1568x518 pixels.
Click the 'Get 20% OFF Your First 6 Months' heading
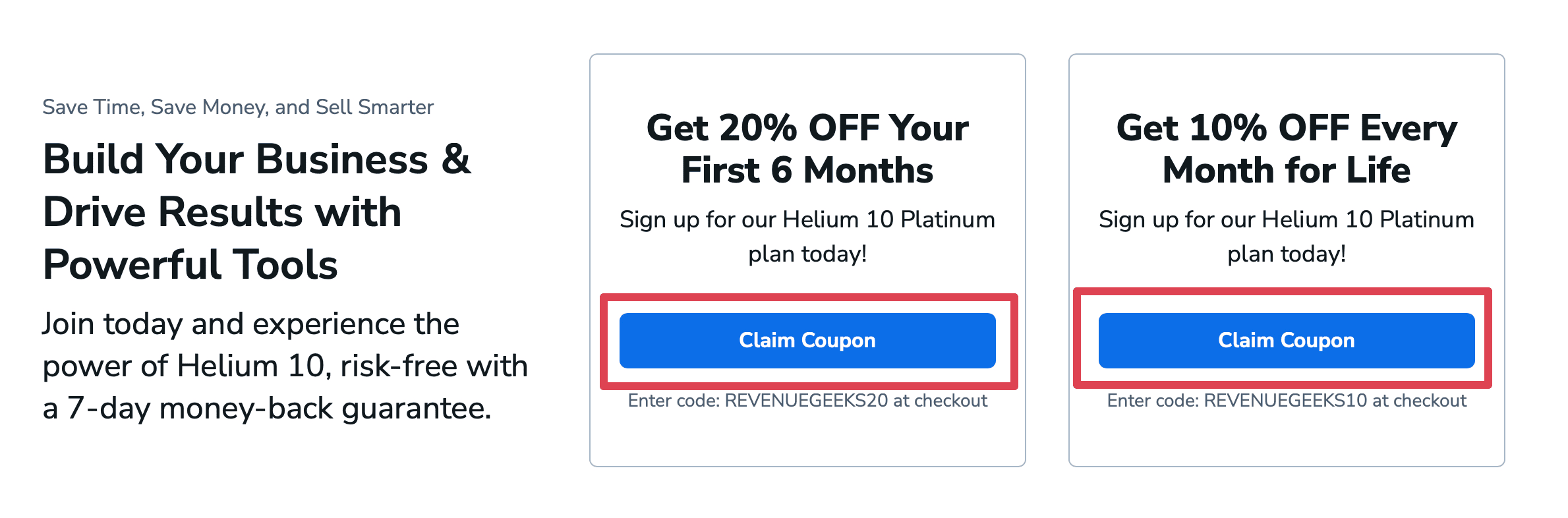point(807,149)
